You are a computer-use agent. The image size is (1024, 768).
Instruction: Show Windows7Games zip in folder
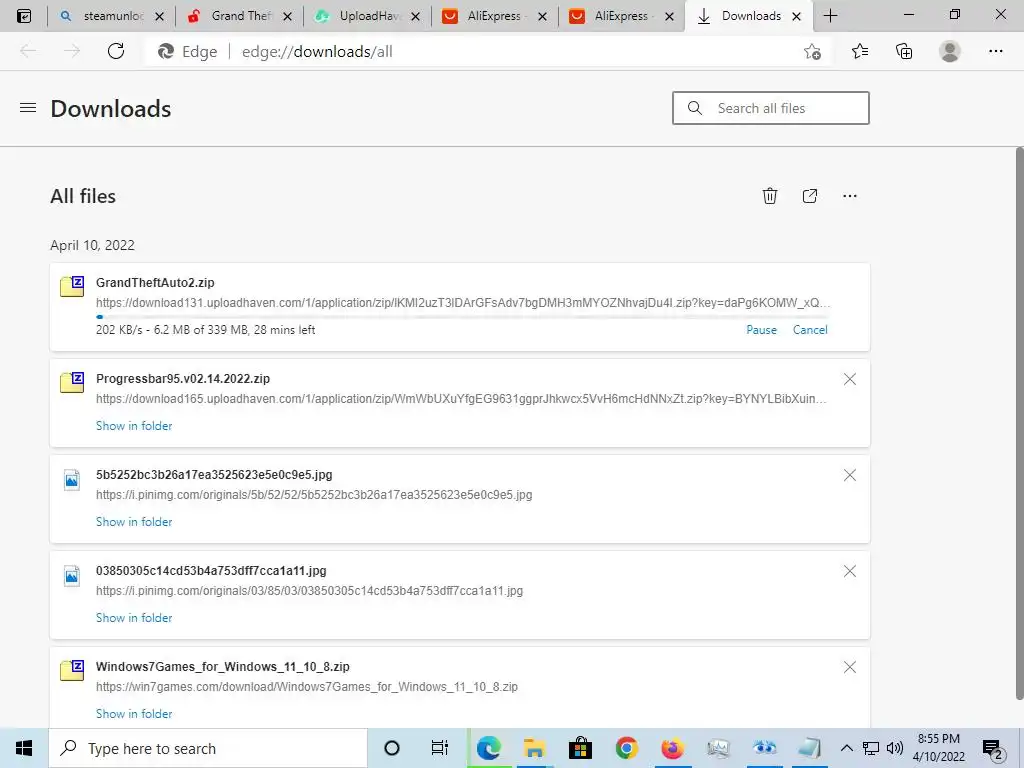point(134,714)
